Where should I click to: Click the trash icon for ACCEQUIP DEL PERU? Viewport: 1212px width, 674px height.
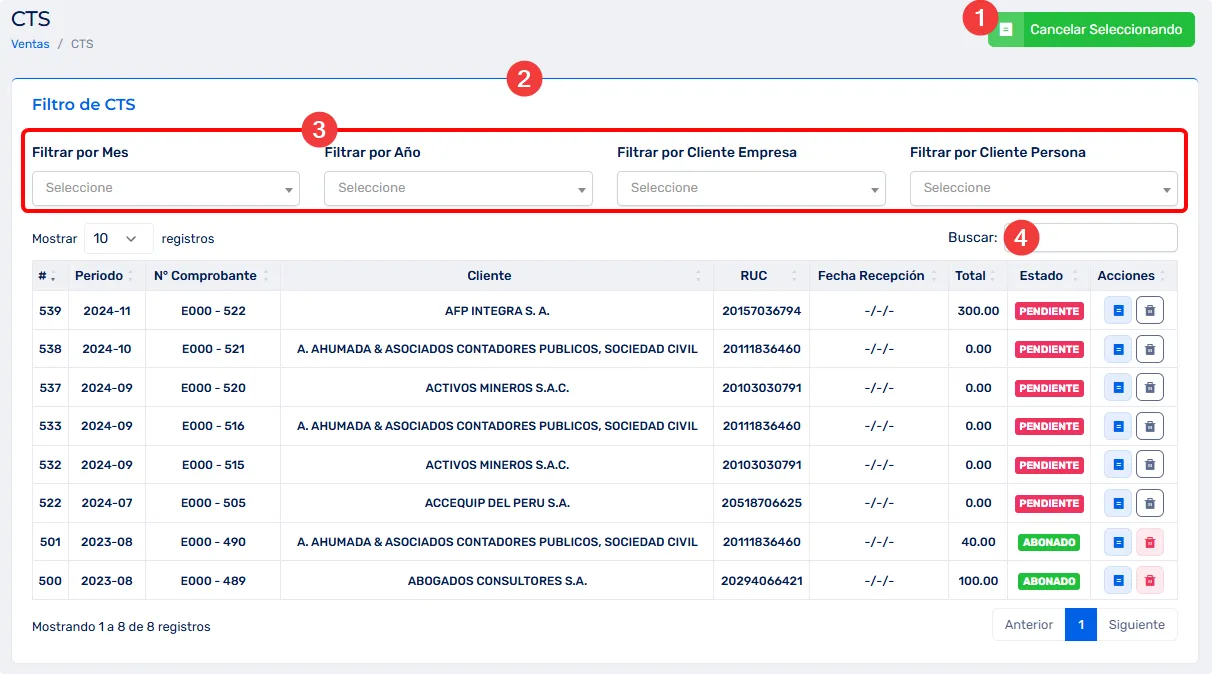pos(1150,504)
